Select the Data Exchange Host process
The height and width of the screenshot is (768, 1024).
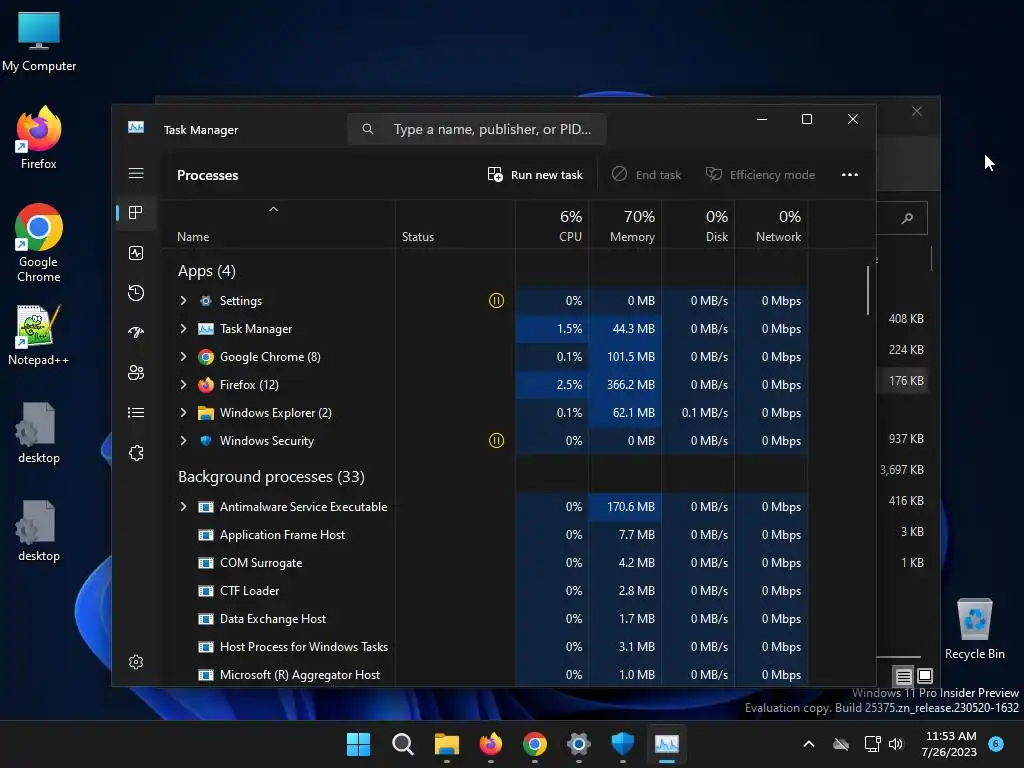(485, 619)
